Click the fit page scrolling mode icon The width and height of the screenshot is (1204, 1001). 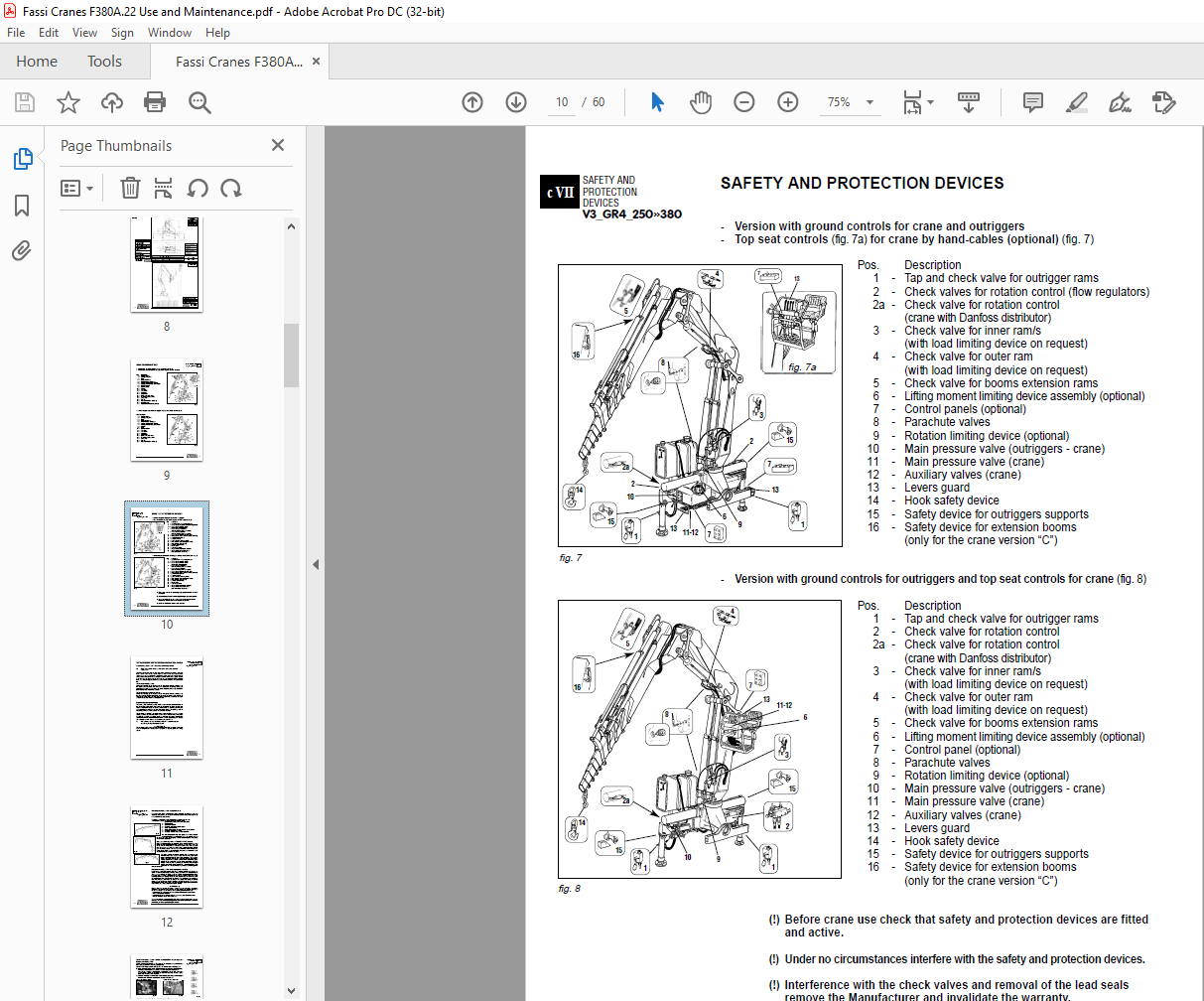pyautogui.click(x=912, y=102)
